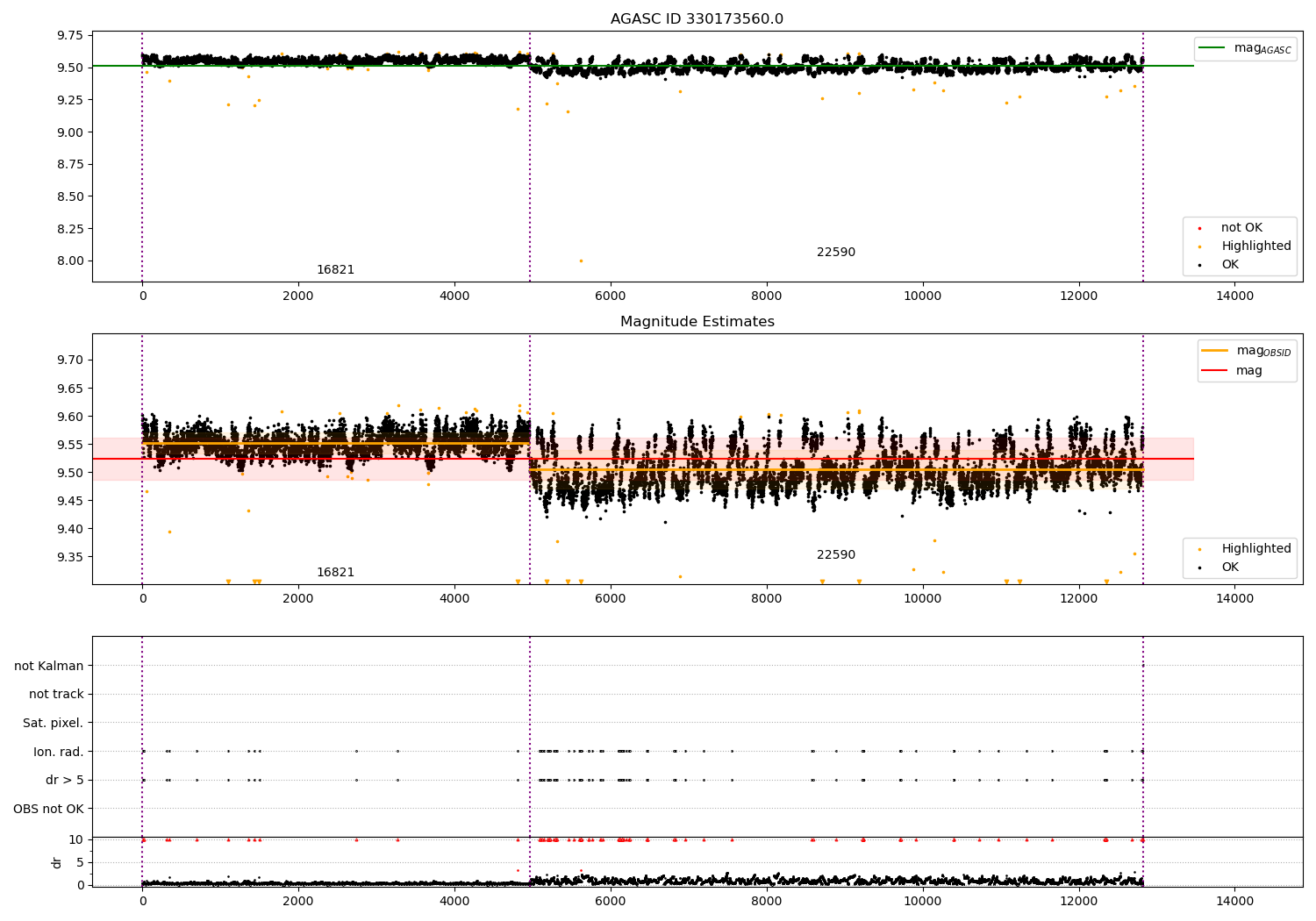Click the red dot marker beside 'not OK'
The image size is (1316, 921).
point(1199,228)
